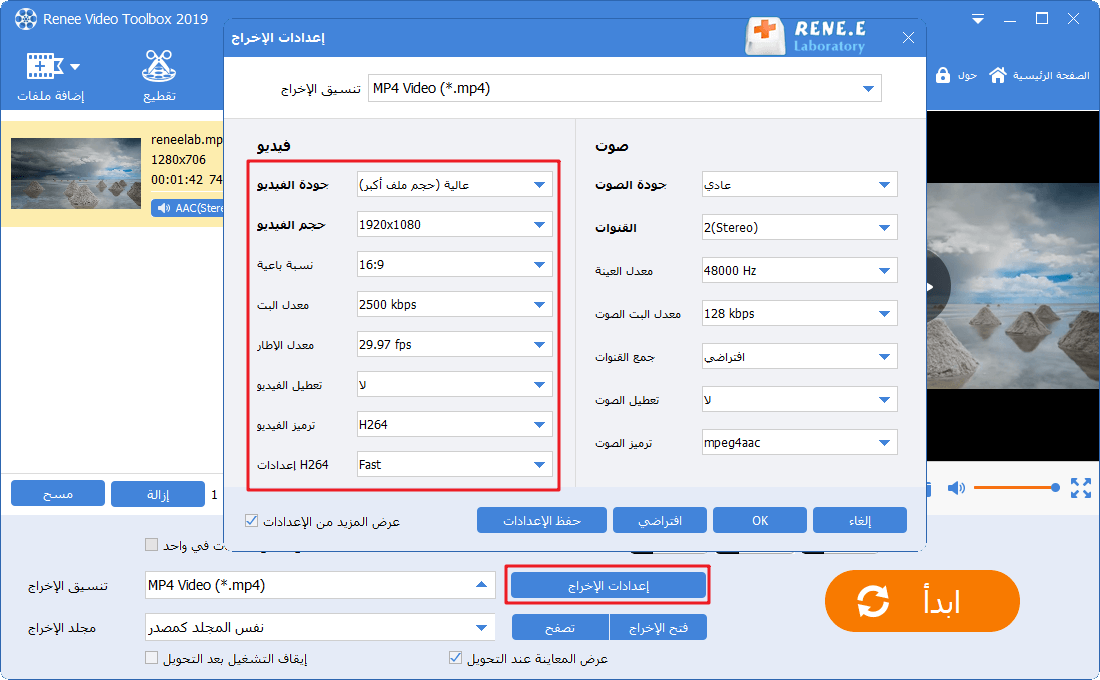Toggle merge into one file checkbox

pos(151,545)
